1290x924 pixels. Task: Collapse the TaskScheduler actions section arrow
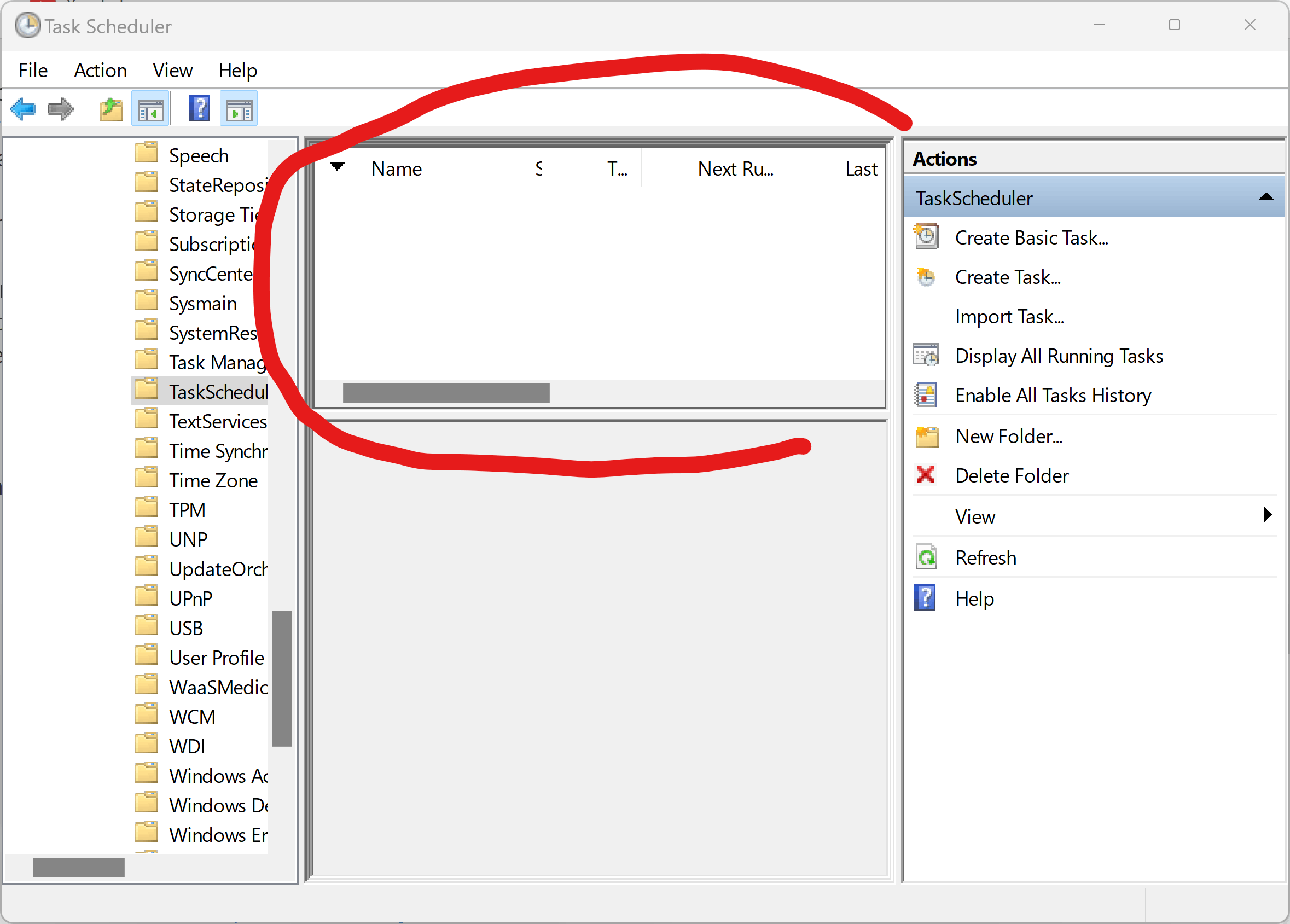(x=1265, y=197)
